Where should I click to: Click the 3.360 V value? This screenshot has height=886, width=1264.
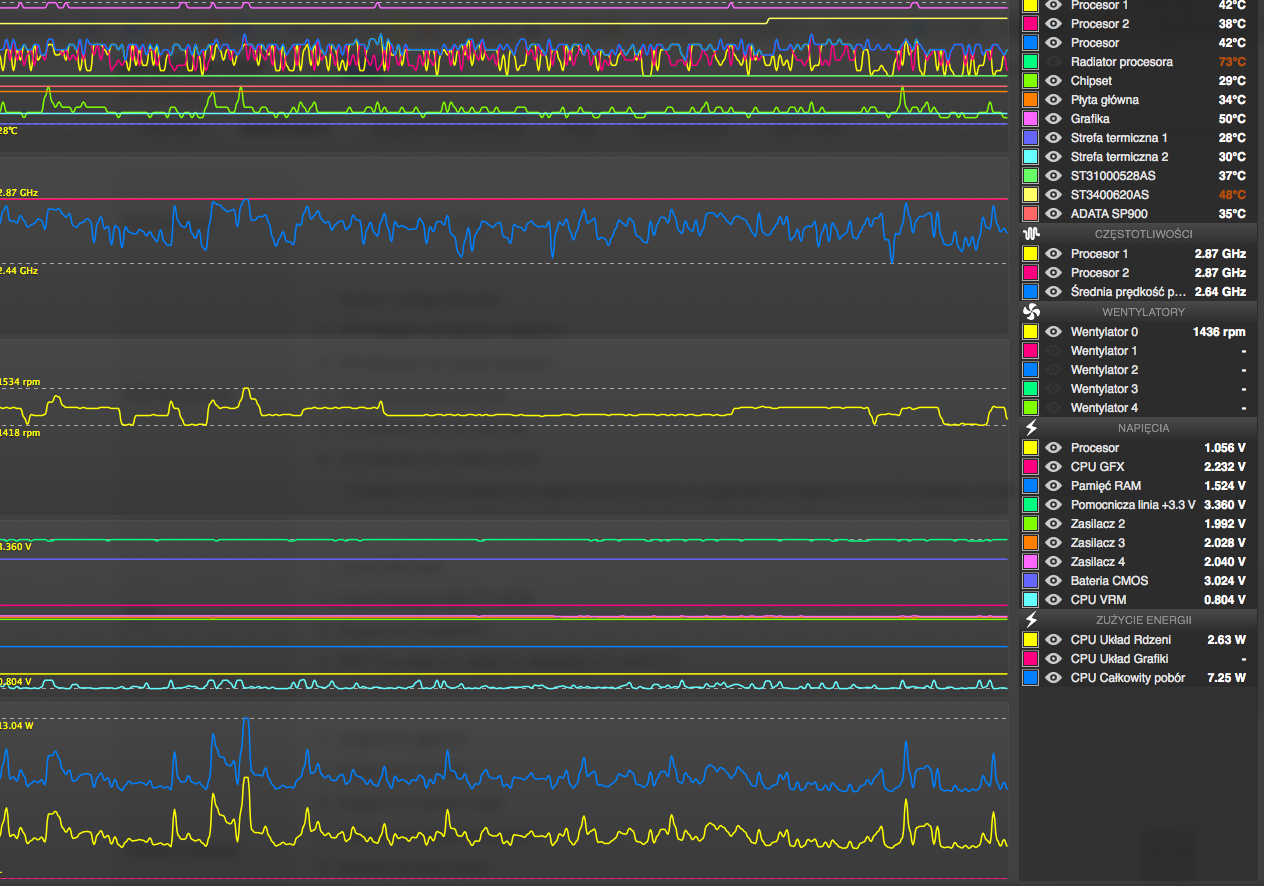point(1225,505)
